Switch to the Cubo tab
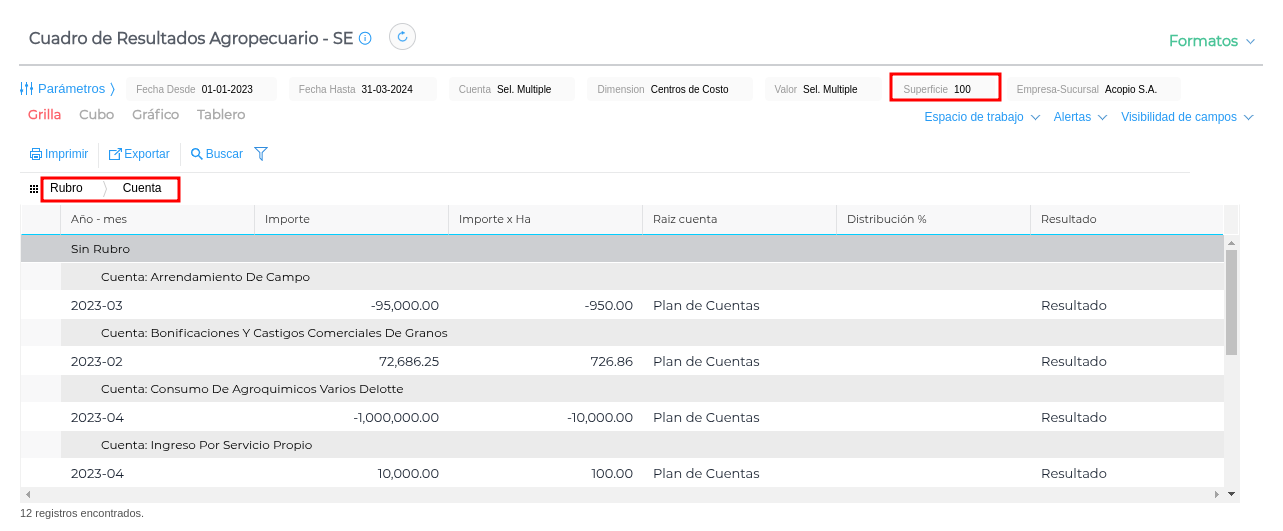1283x531 pixels. point(96,115)
